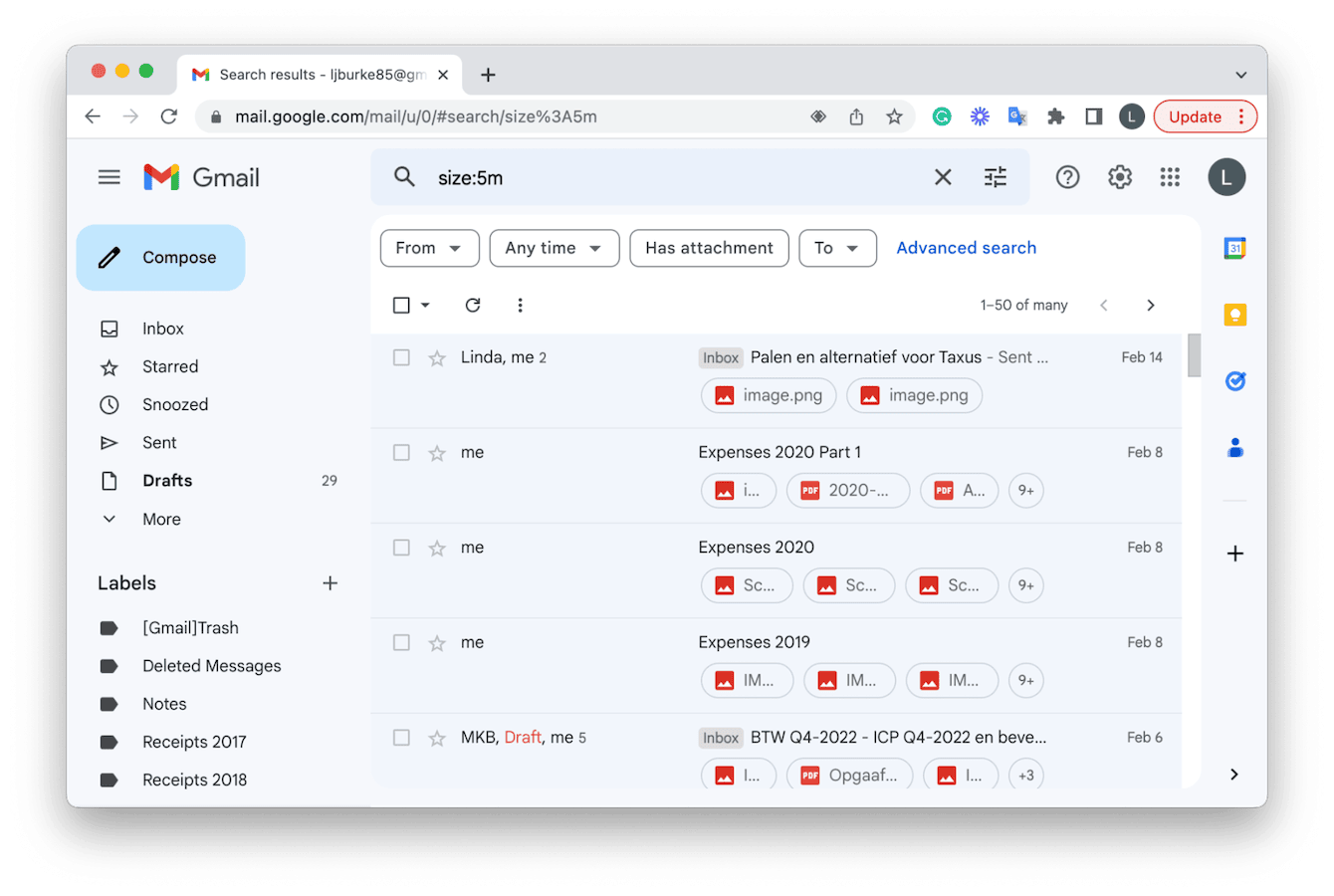The width and height of the screenshot is (1334, 896).
Task: Select checkbox for Expenses 2019 email
Action: [x=401, y=642]
